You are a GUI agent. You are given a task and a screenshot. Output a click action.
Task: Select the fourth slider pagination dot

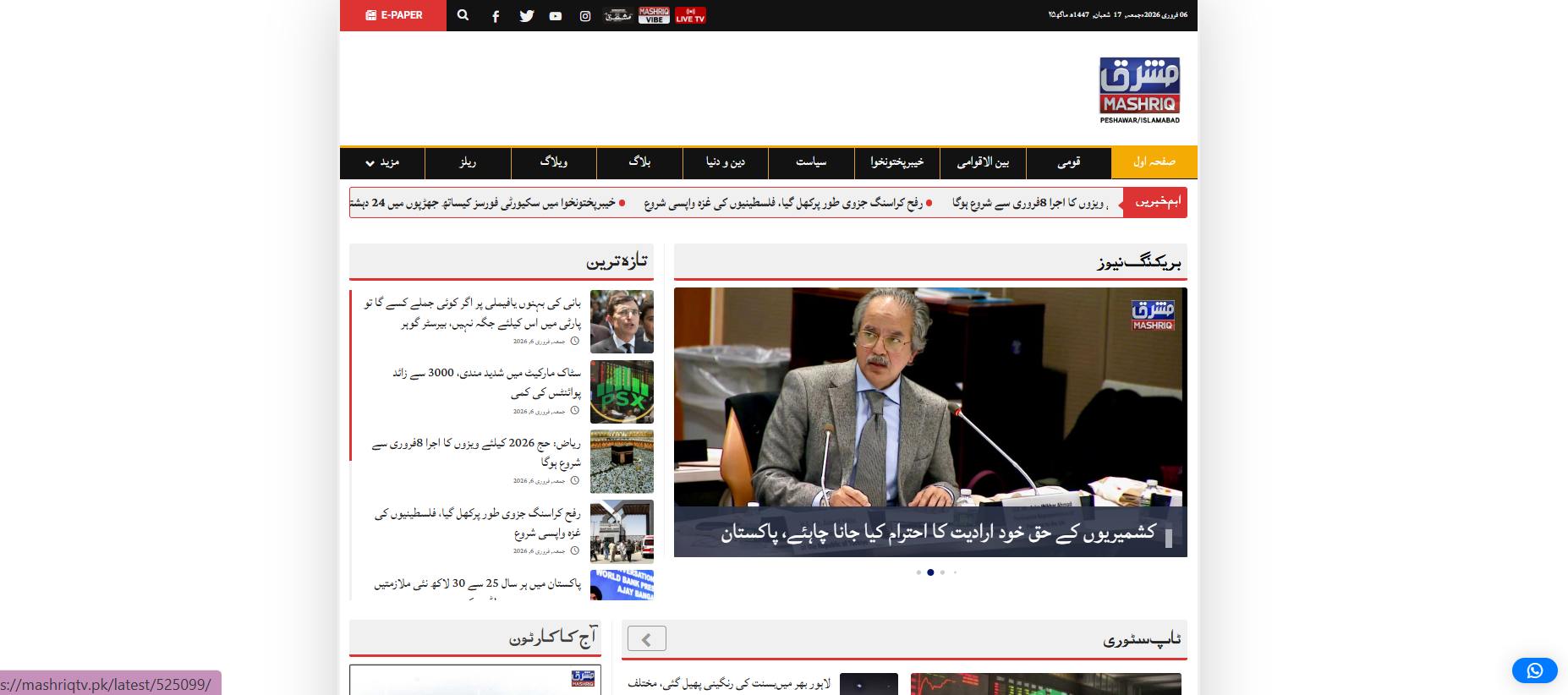pos(955,572)
